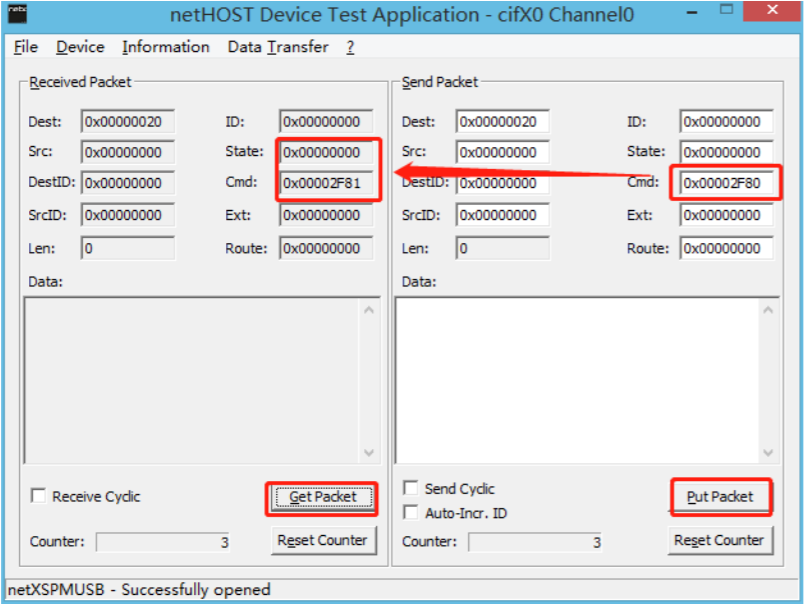Screen dimensions: 808x608
Task: Minimize the netHOST window
Action: [x=692, y=12]
